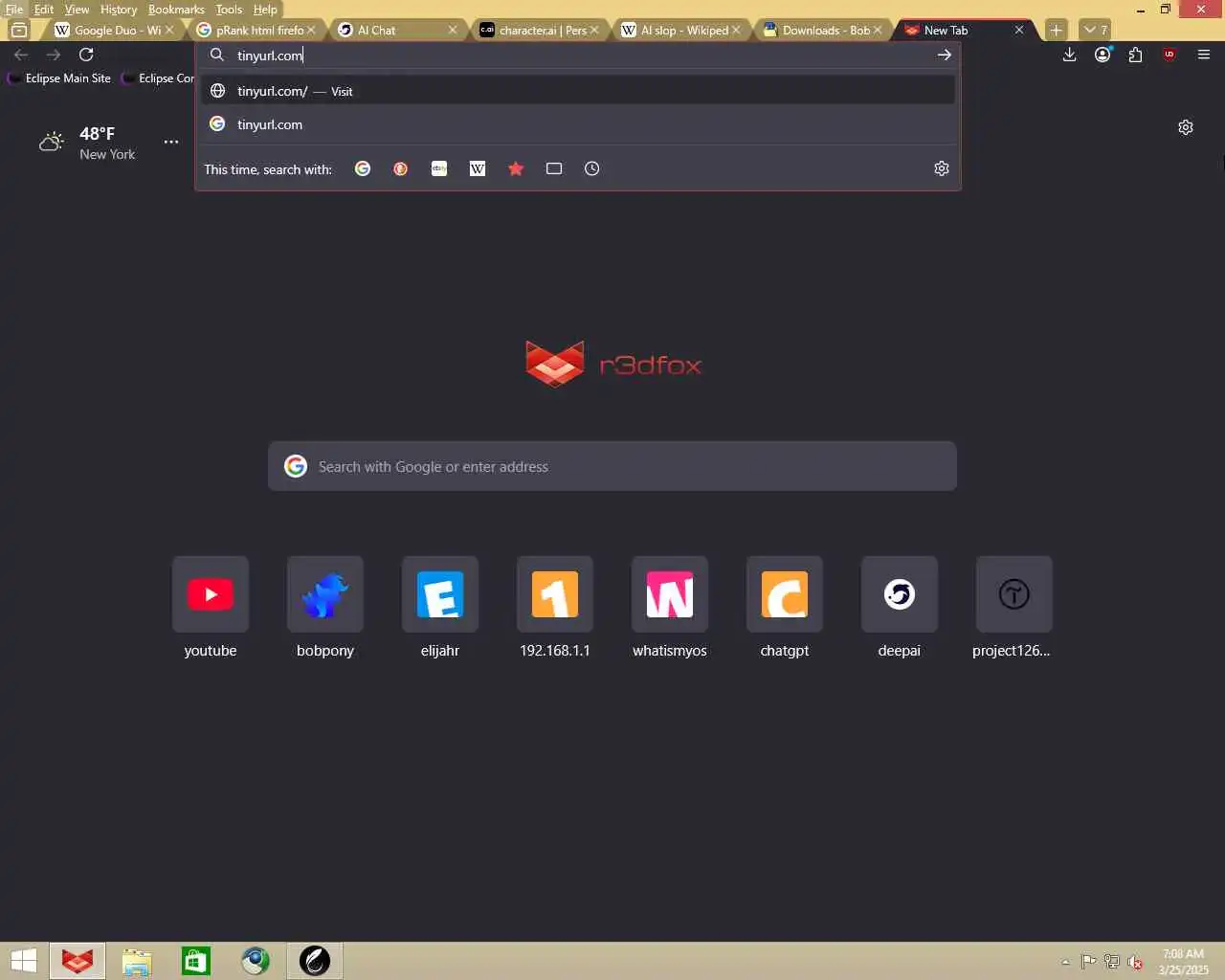Open the account profile icon

[x=1102, y=55]
